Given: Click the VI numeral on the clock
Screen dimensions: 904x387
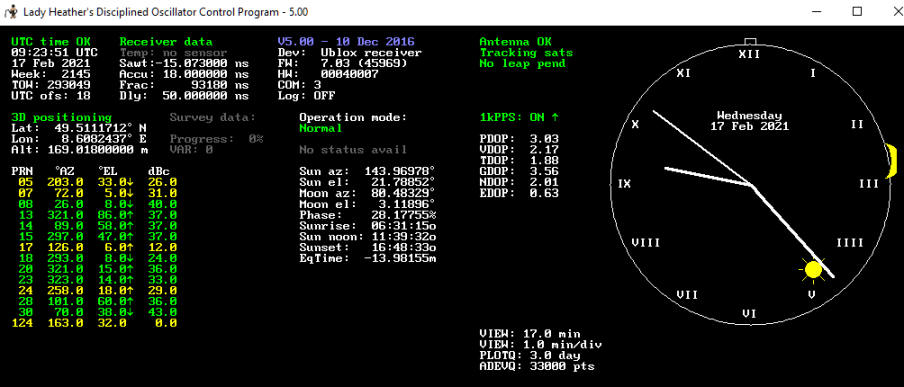Looking at the screenshot, I should click(x=749, y=314).
